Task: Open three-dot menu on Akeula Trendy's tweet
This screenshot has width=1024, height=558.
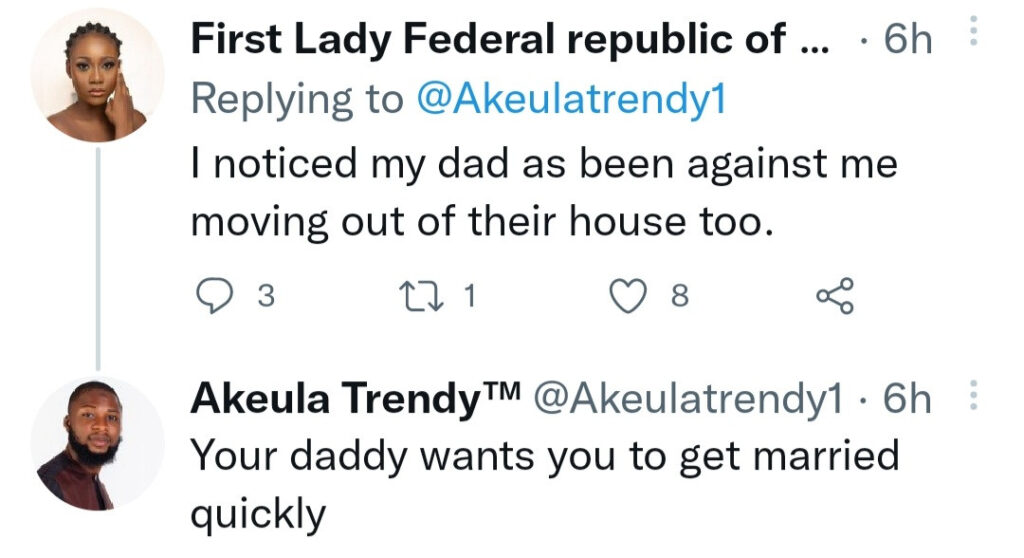Action: (x=973, y=395)
